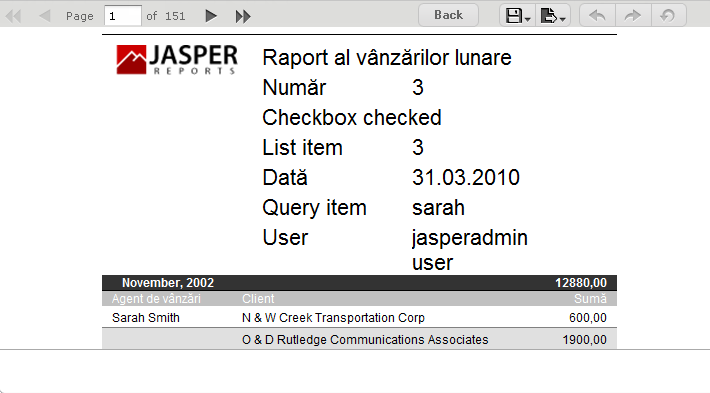Go to the previous page
Screen dimensions: 710x393
pos(44,16)
